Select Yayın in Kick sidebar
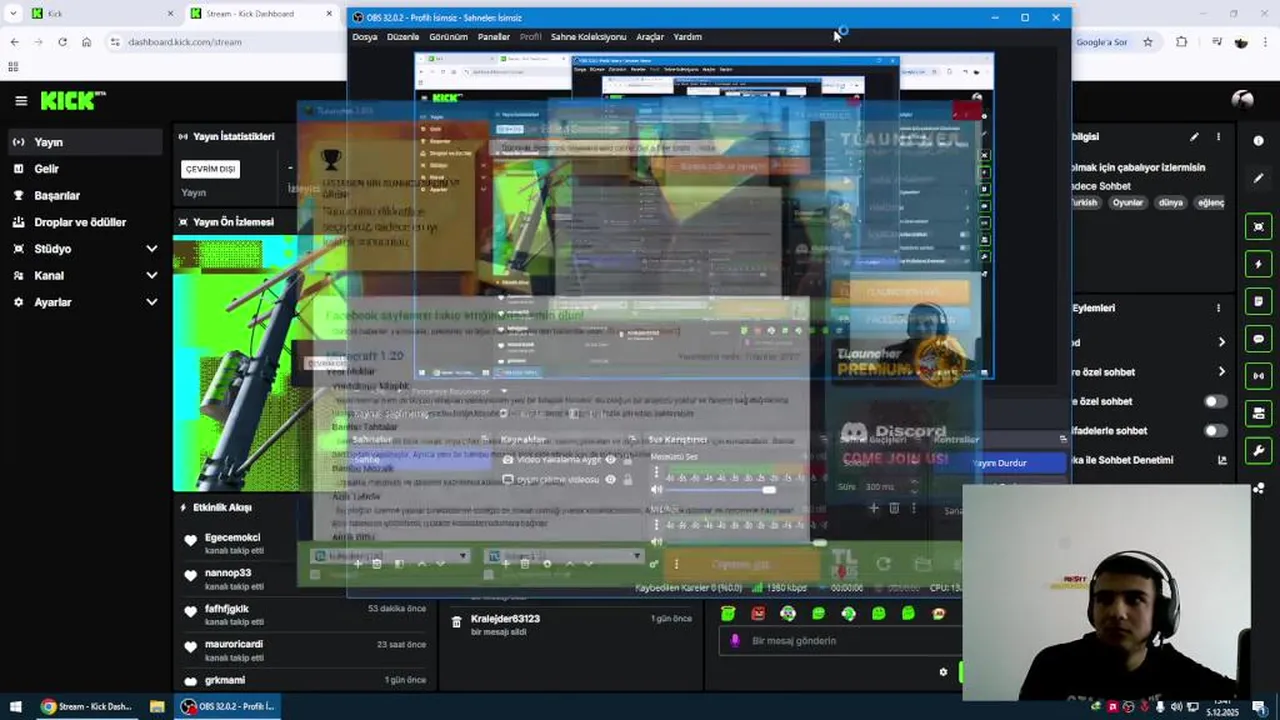This screenshot has height=720, width=1280. point(85,142)
